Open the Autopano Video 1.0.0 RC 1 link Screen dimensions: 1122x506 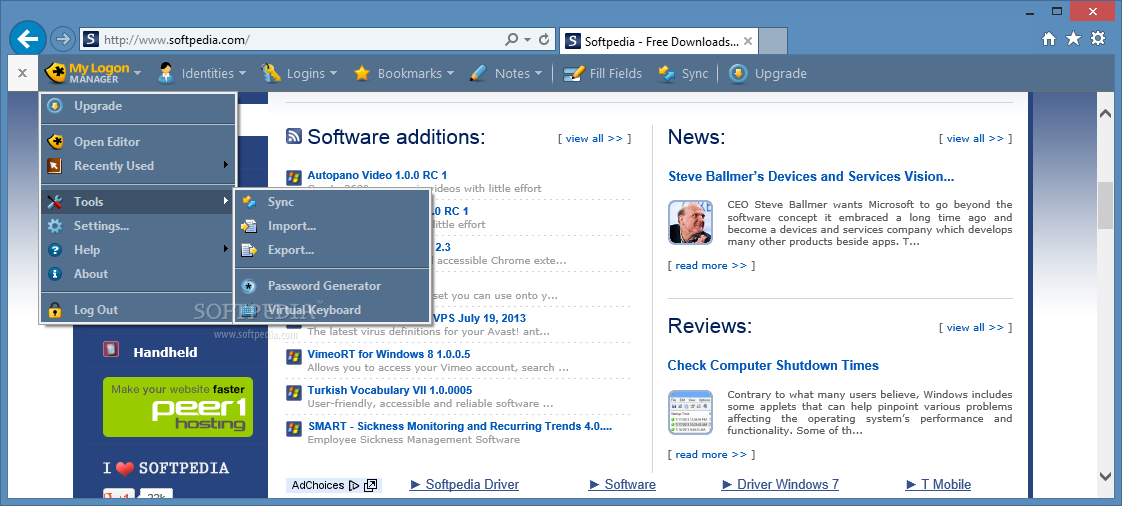tap(377, 175)
